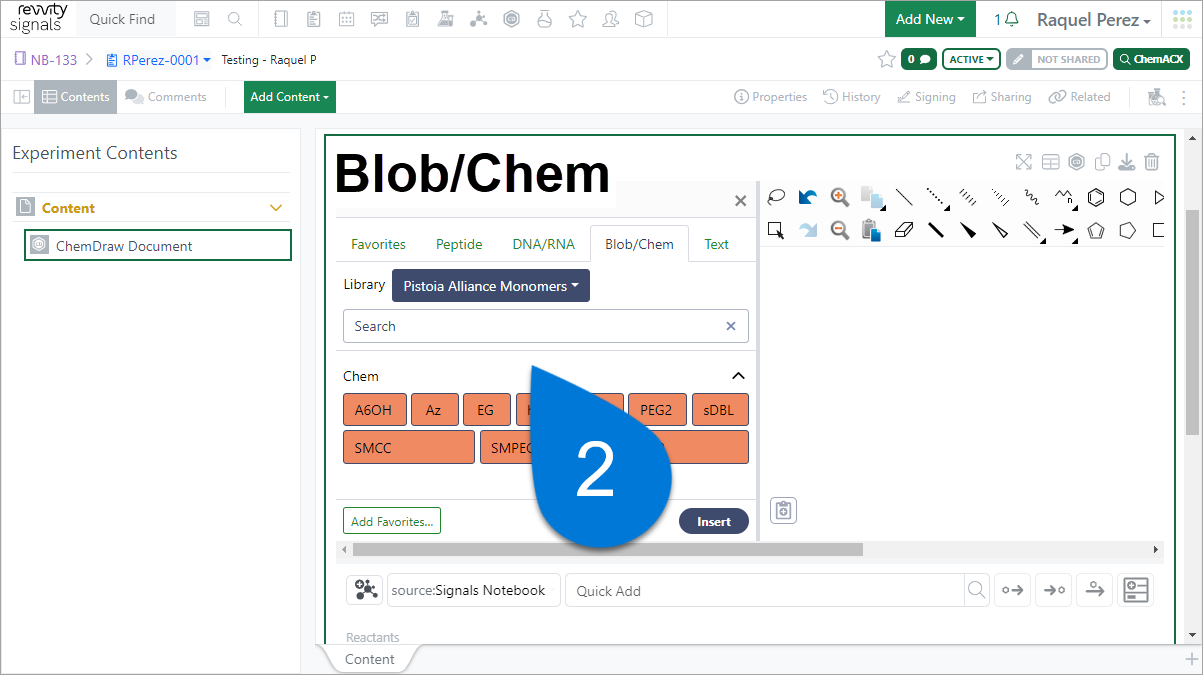Screen dimensions: 1203x675
Task: Collapse the Chem monomer section
Action: pyautogui.click(x=738, y=376)
